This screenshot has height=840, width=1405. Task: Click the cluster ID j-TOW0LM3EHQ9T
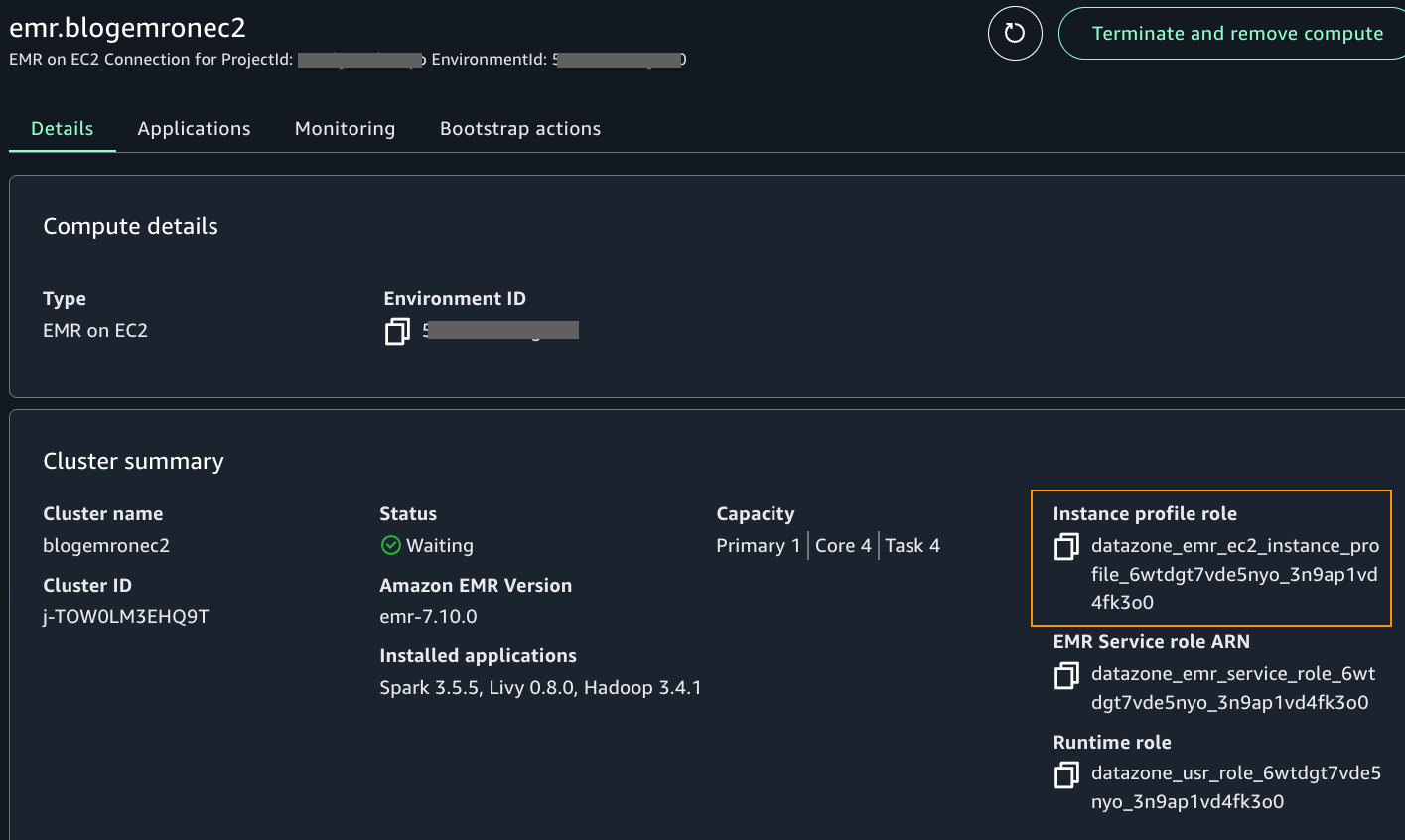click(126, 617)
